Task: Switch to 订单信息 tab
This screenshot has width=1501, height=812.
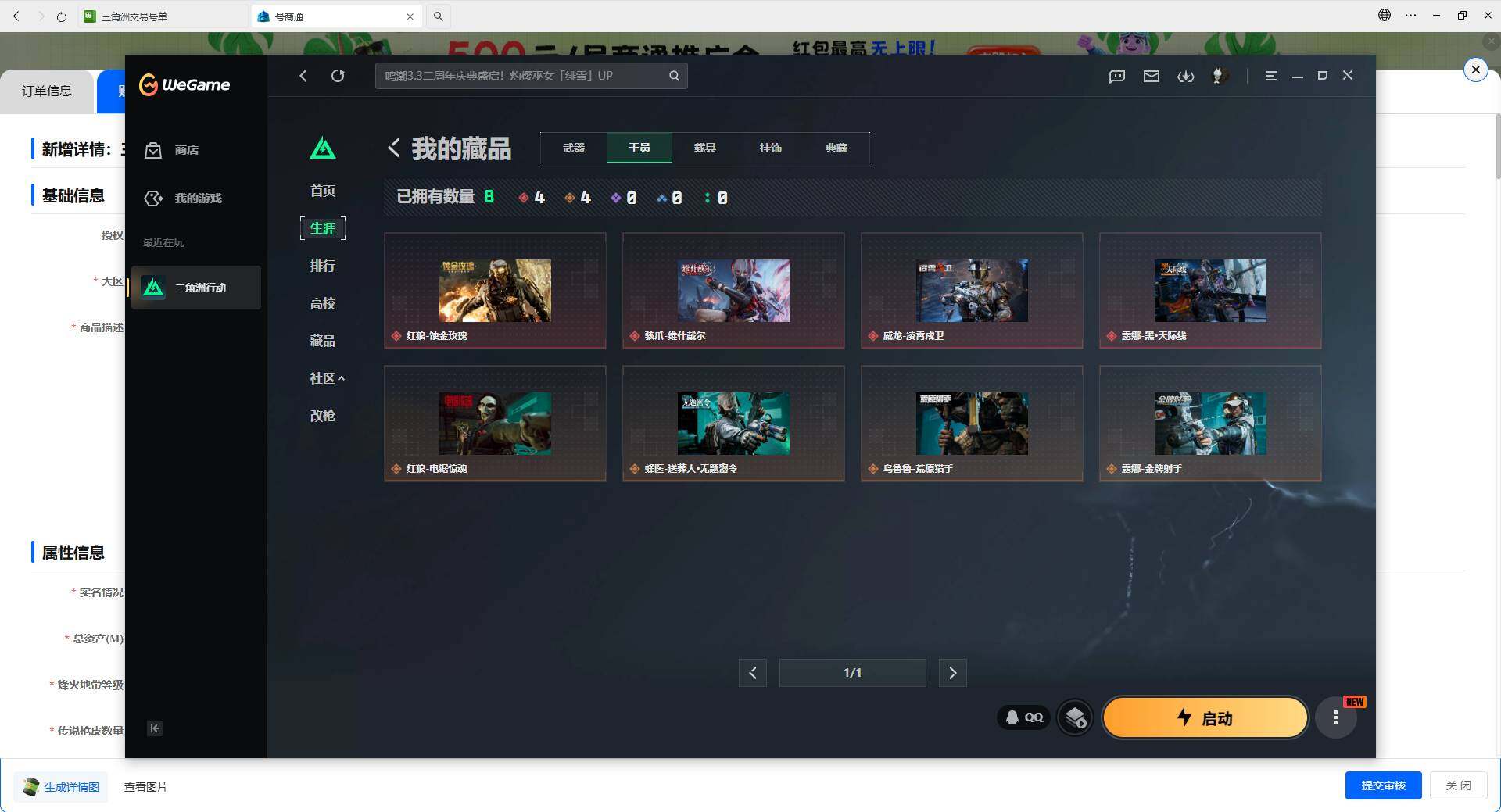Action: pyautogui.click(x=47, y=91)
